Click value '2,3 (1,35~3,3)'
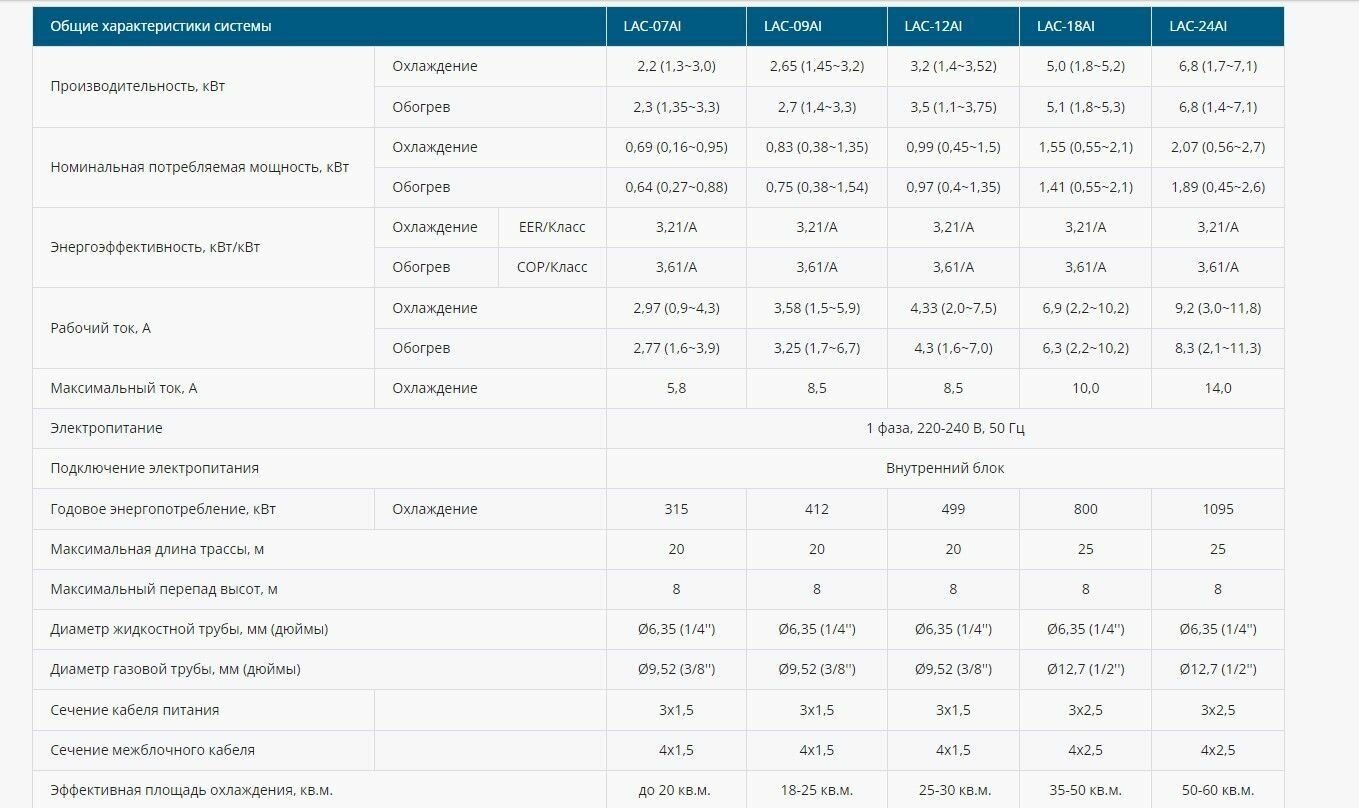This screenshot has width=1359, height=808. (676, 106)
